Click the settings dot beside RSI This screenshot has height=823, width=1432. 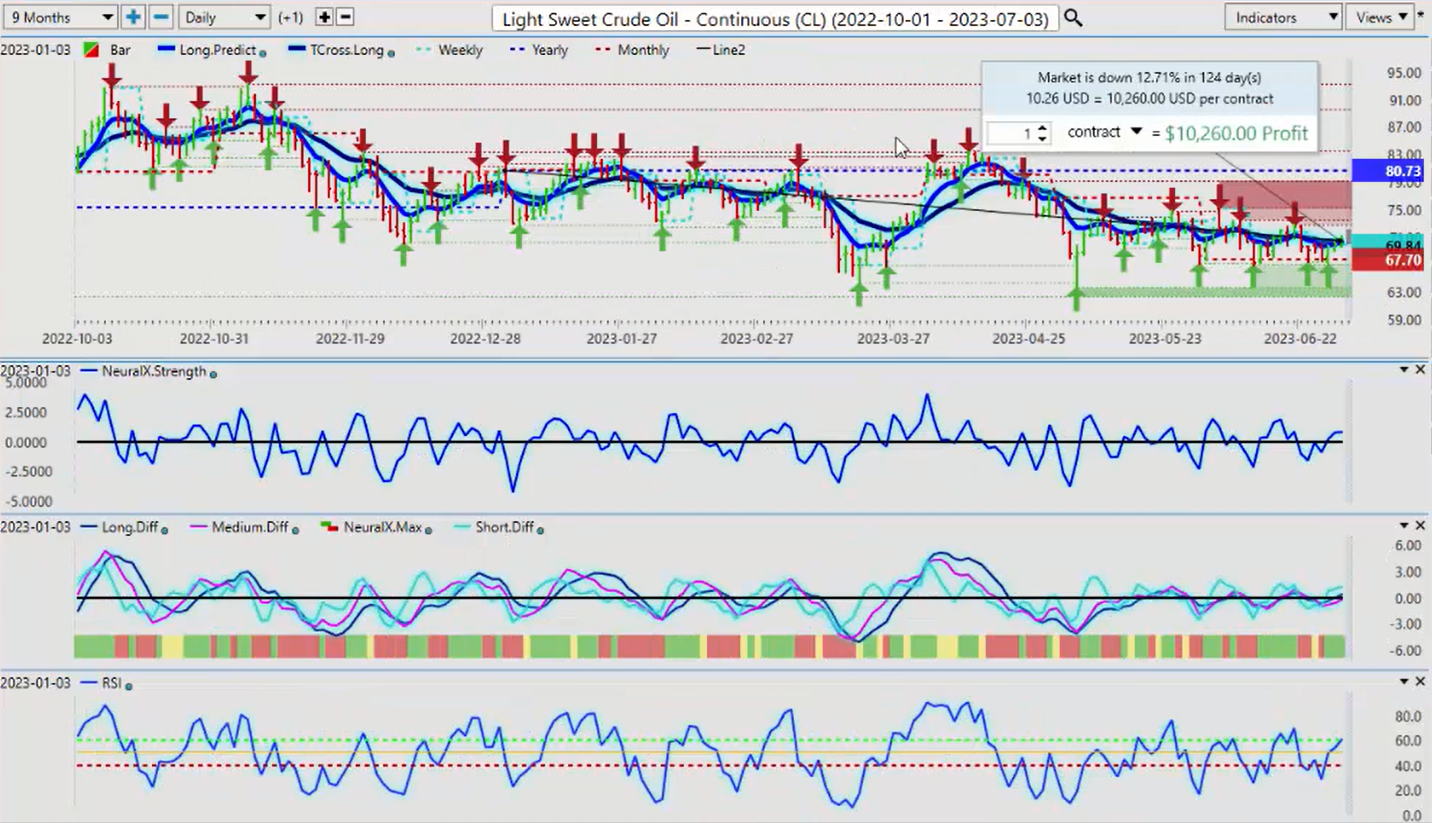pos(129,685)
